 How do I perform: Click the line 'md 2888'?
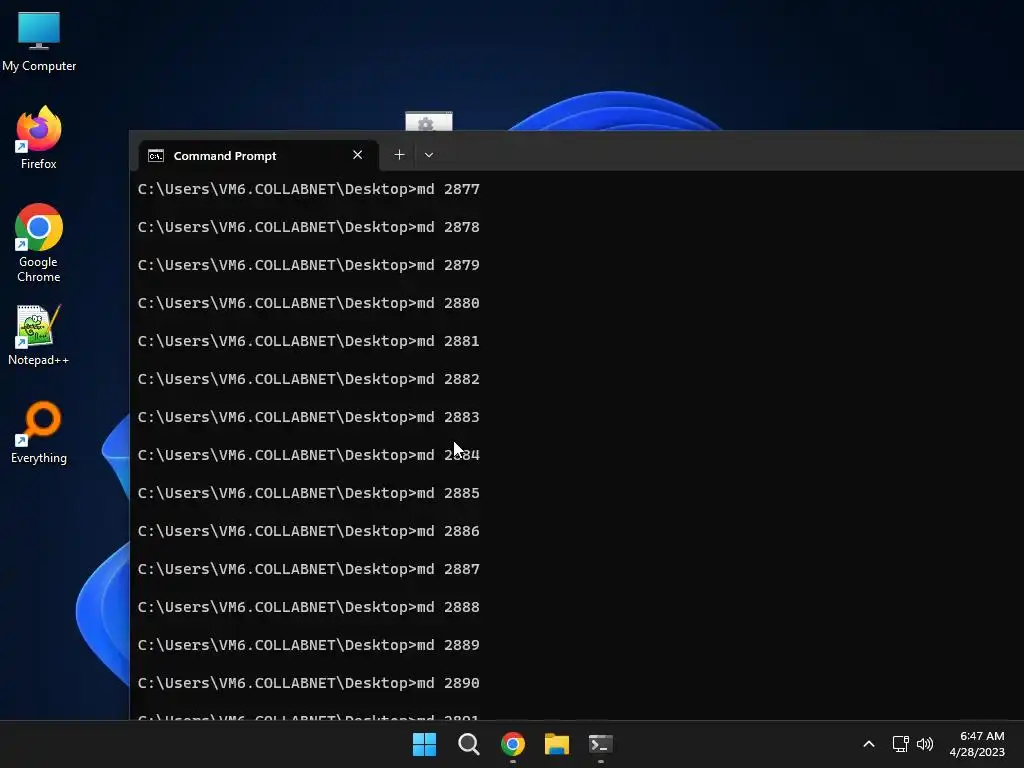tap(308, 607)
